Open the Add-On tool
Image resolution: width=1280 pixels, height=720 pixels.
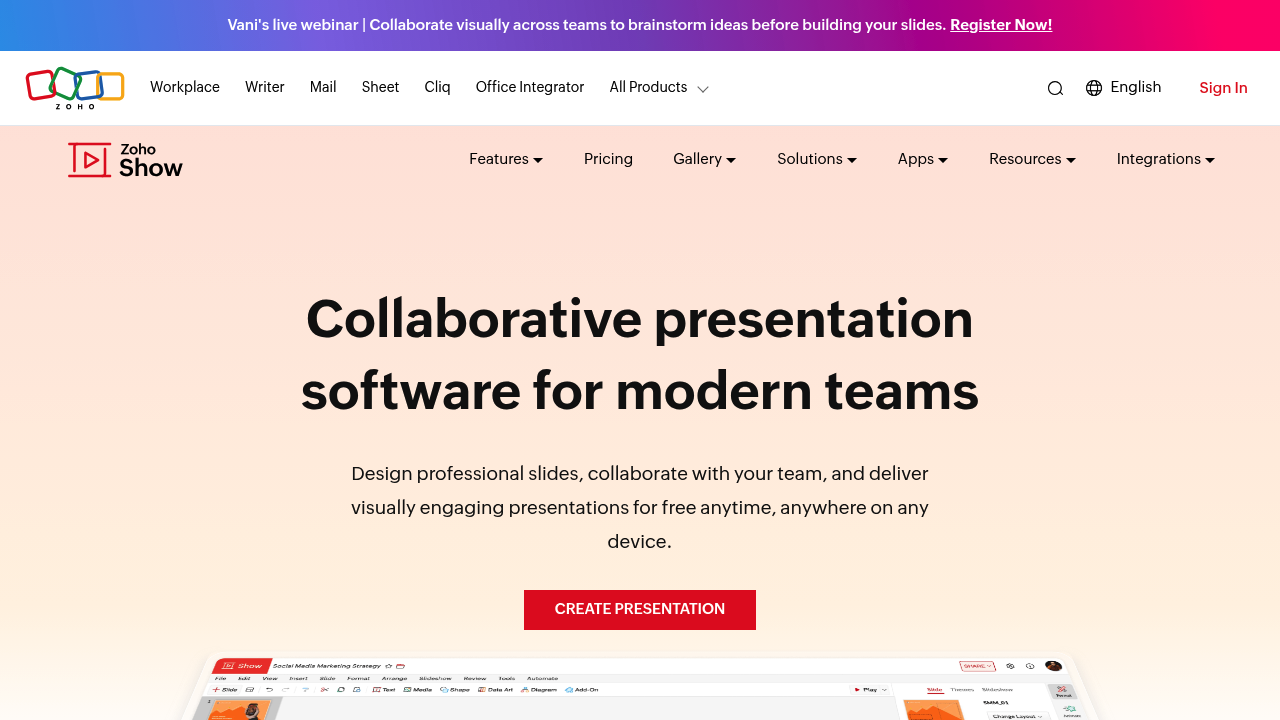[582, 689]
